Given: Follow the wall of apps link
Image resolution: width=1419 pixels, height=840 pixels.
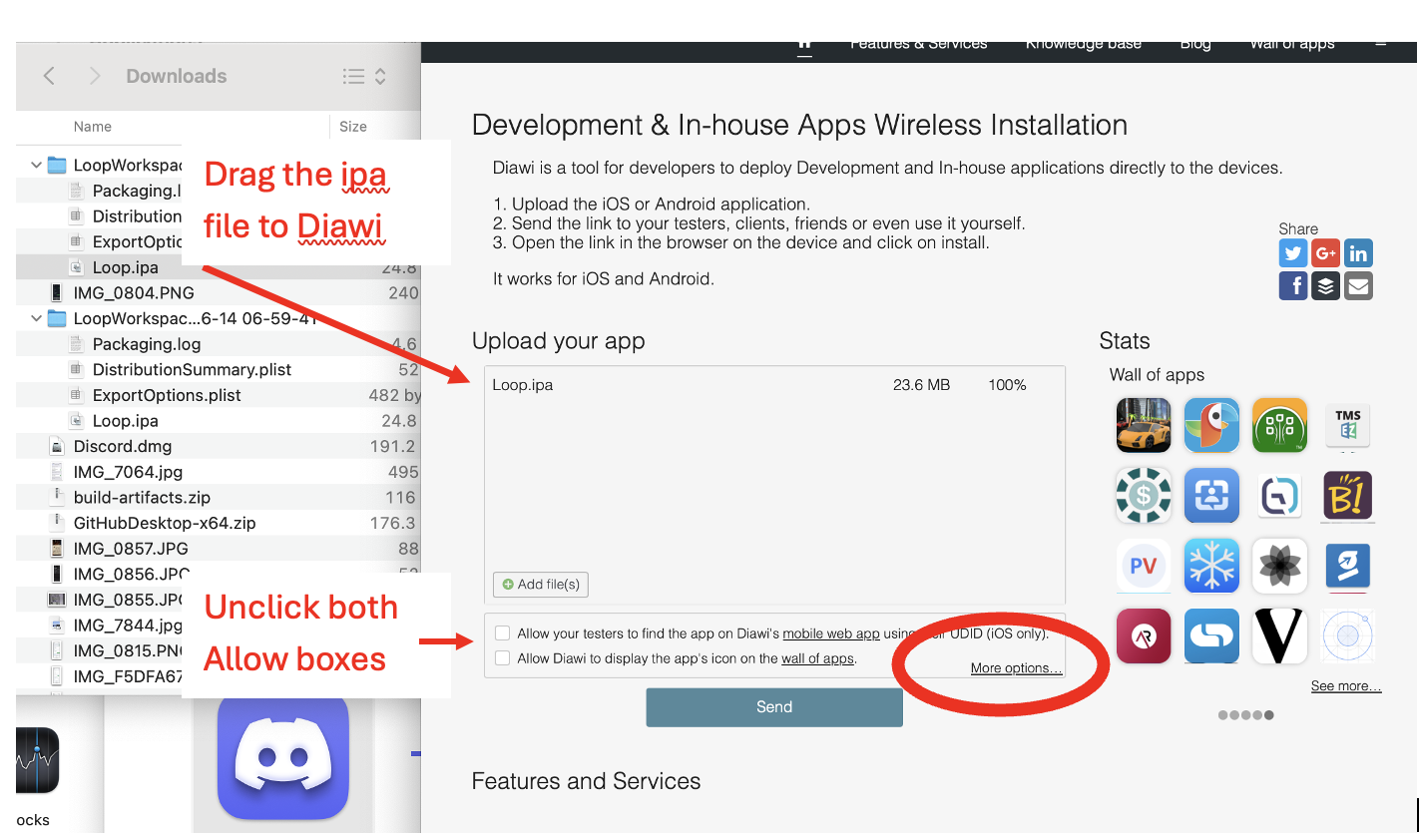Looking at the screenshot, I should pos(817,658).
